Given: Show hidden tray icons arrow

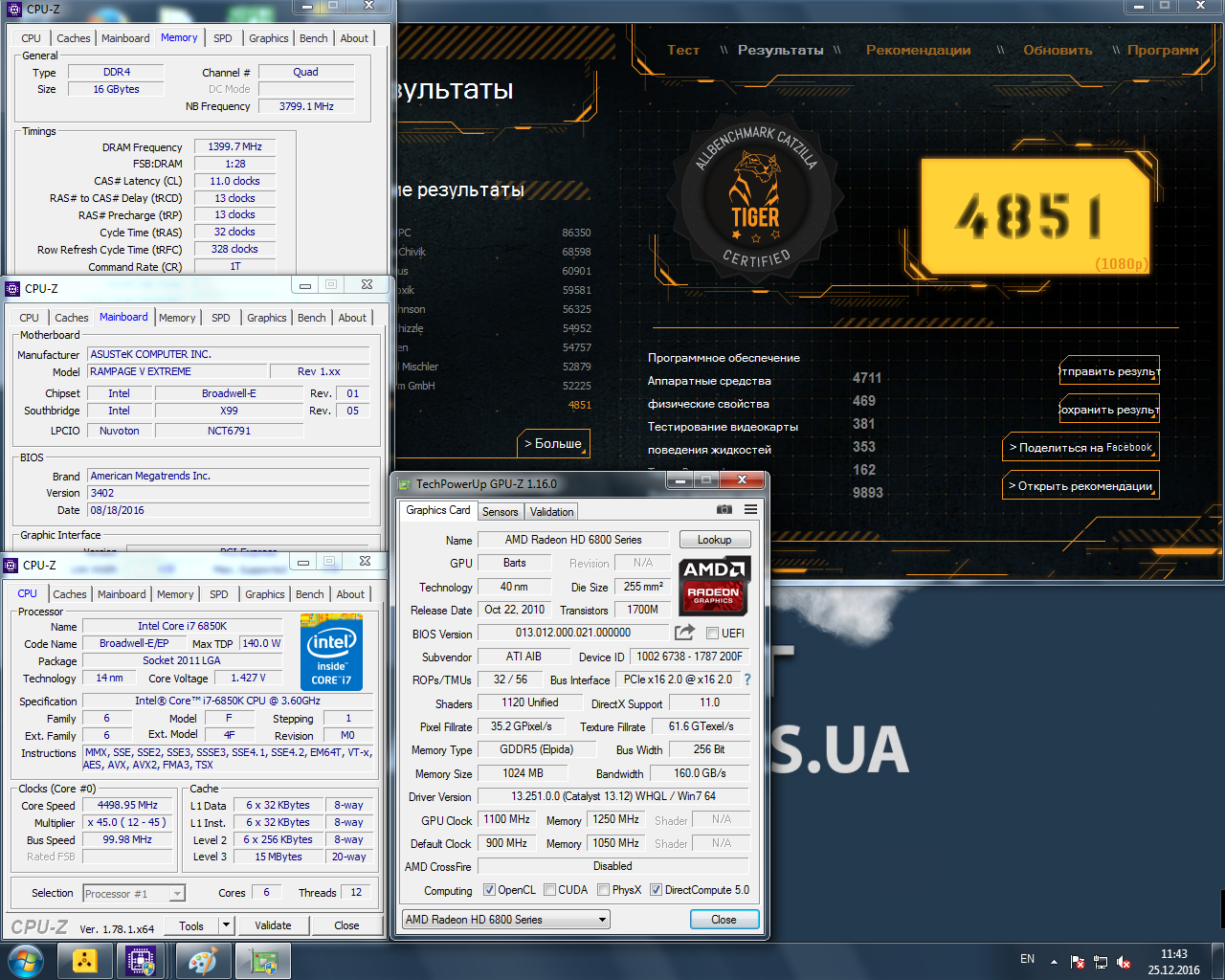Looking at the screenshot, I should pyautogui.click(x=1054, y=962).
